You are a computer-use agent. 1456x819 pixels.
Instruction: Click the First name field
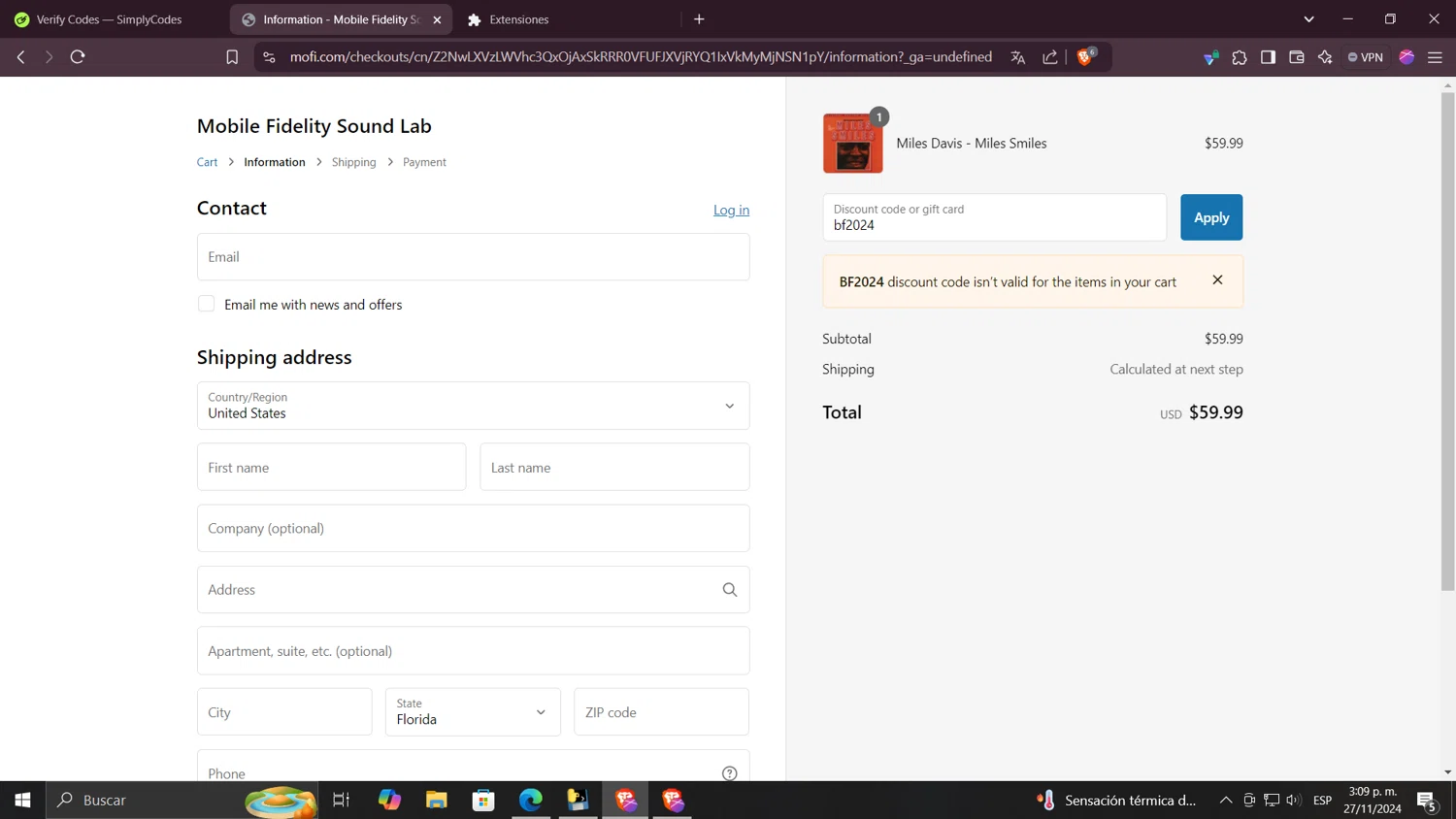331,467
